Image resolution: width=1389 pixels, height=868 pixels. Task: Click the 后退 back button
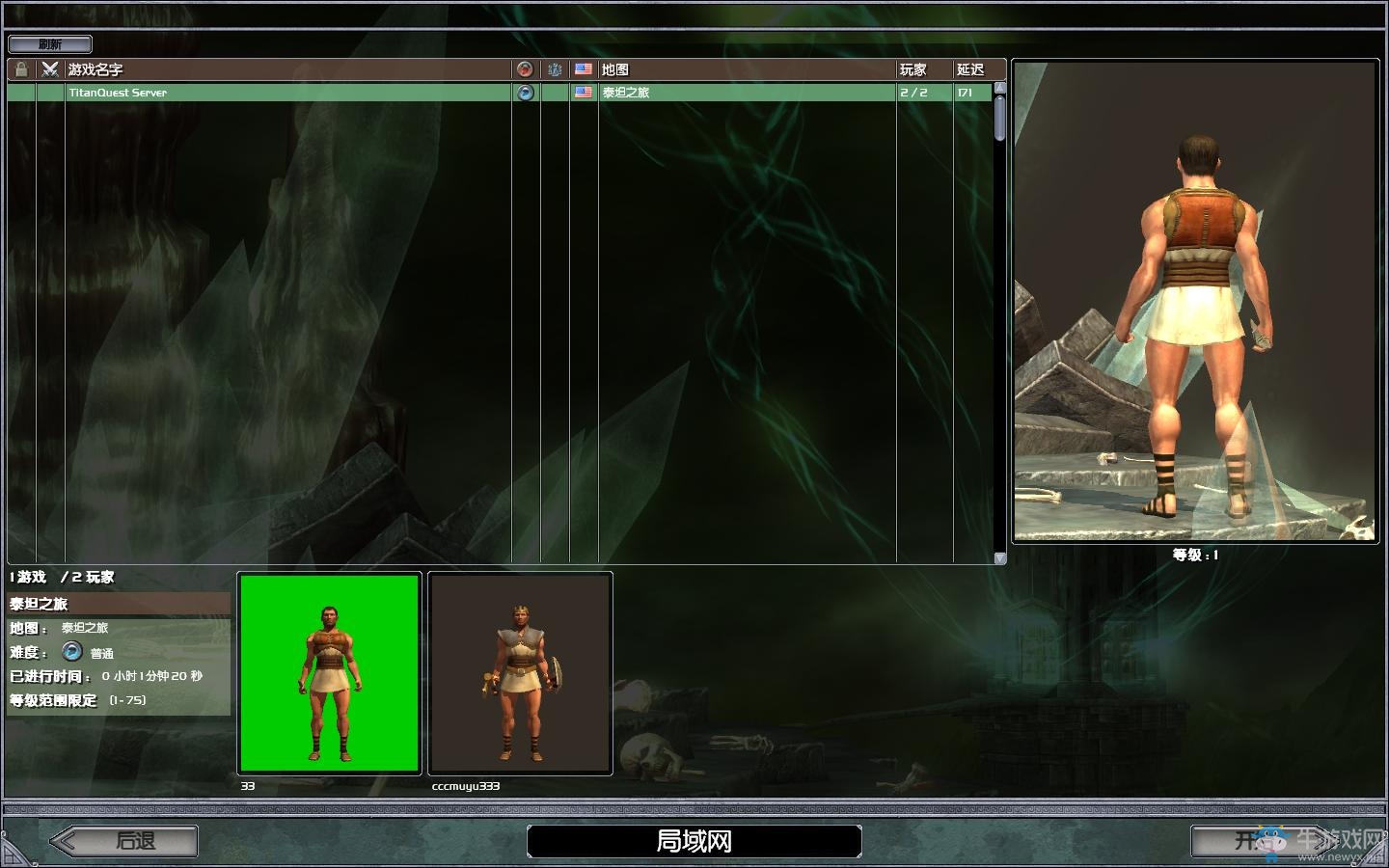(x=123, y=841)
